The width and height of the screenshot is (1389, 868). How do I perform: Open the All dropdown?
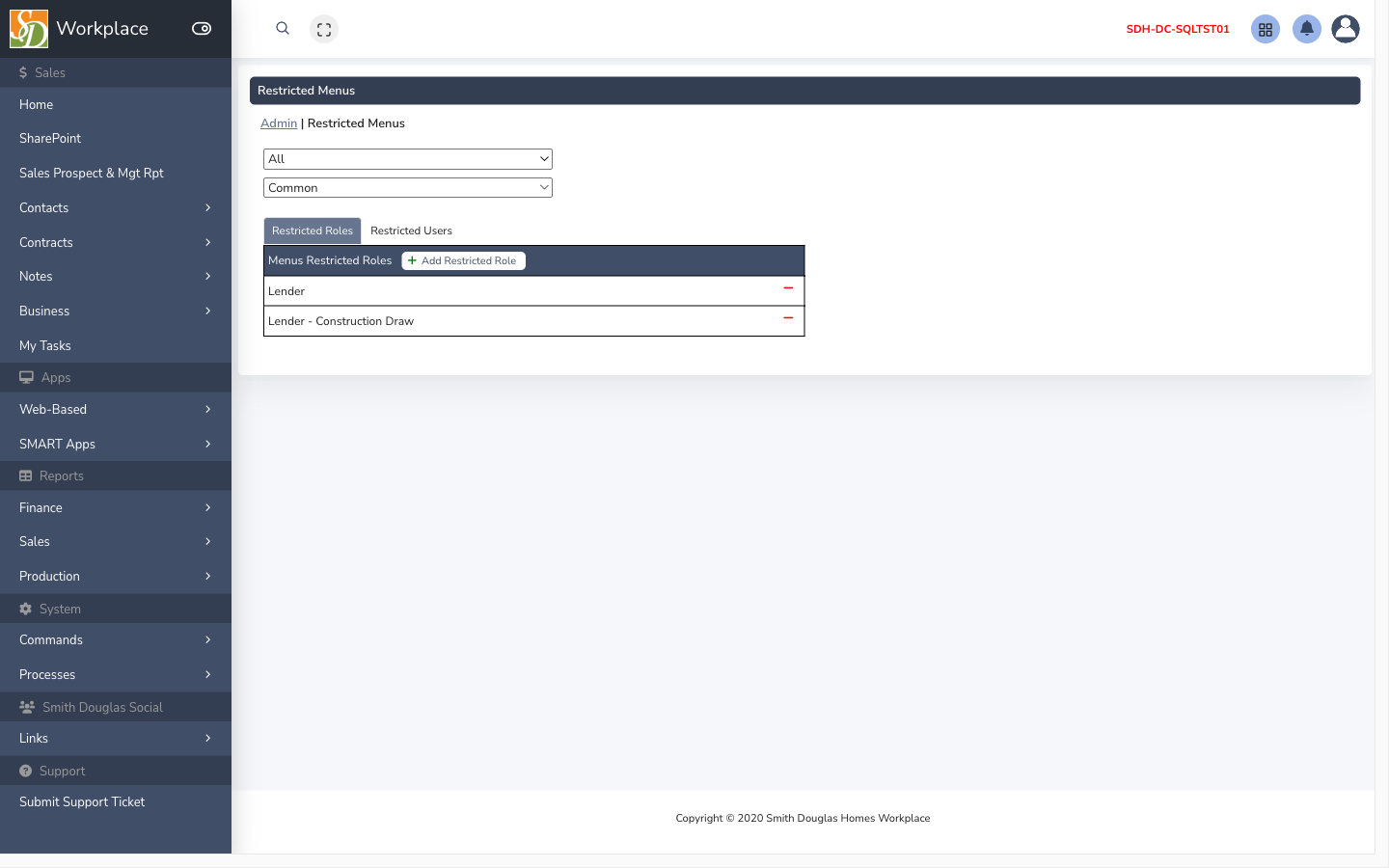408,159
